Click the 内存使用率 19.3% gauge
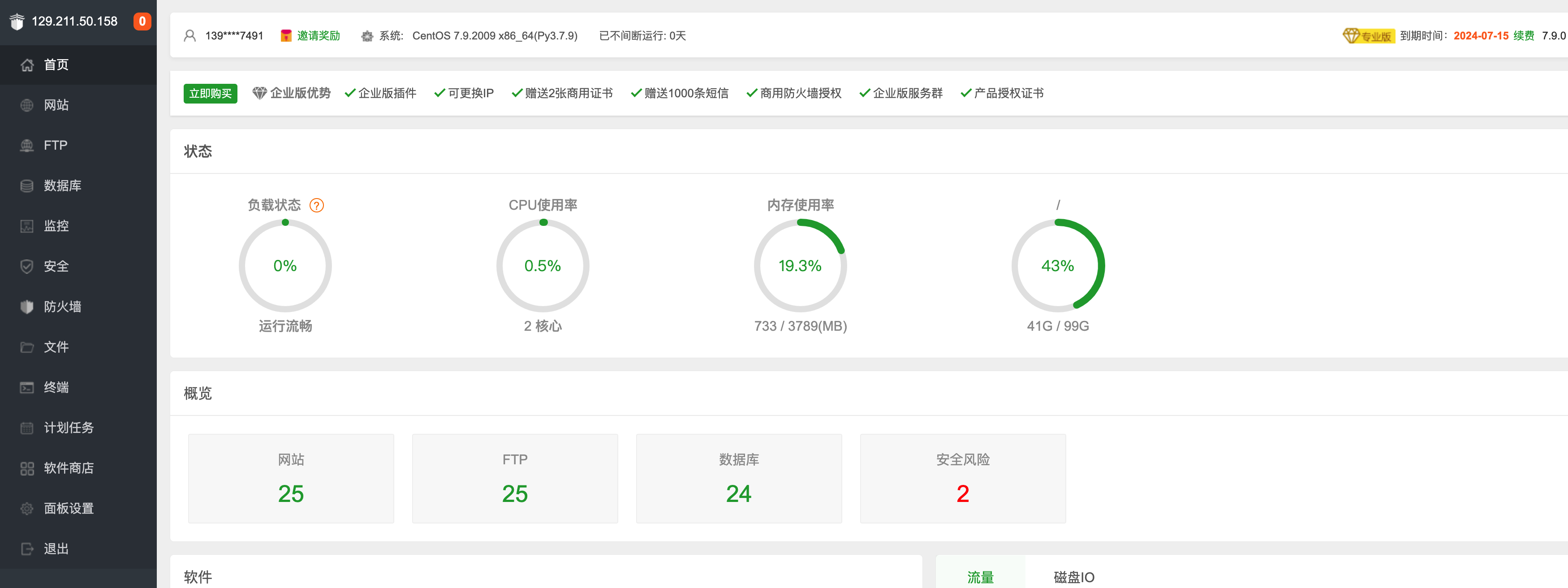1568x588 pixels. [x=800, y=266]
